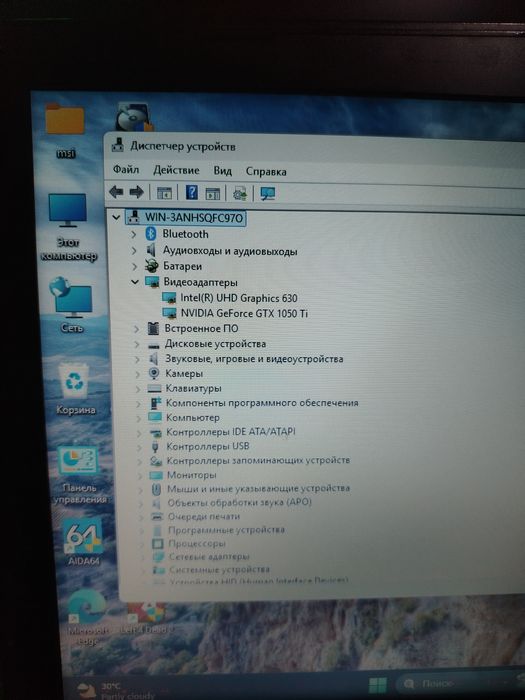Select Объекты обработки звука (APO) row
525x700 pixels.
(239, 503)
